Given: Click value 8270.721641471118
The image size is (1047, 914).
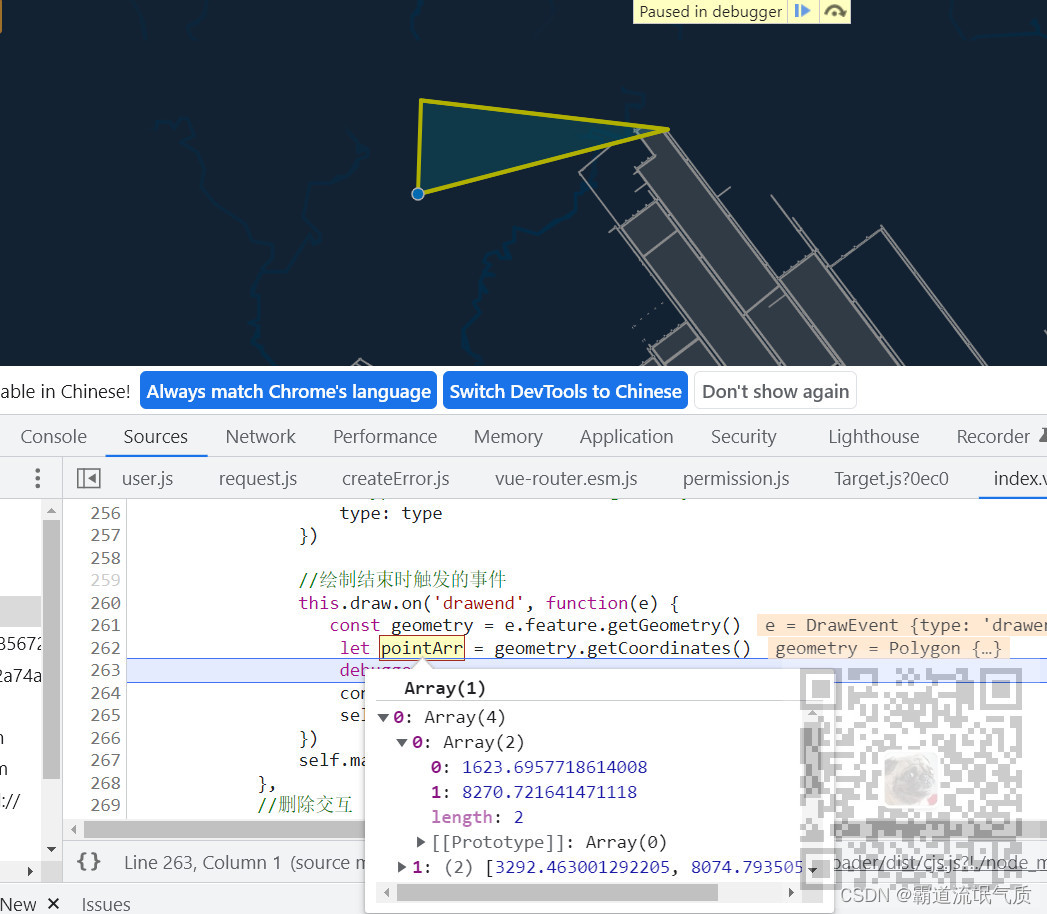Looking at the screenshot, I should [549, 792].
